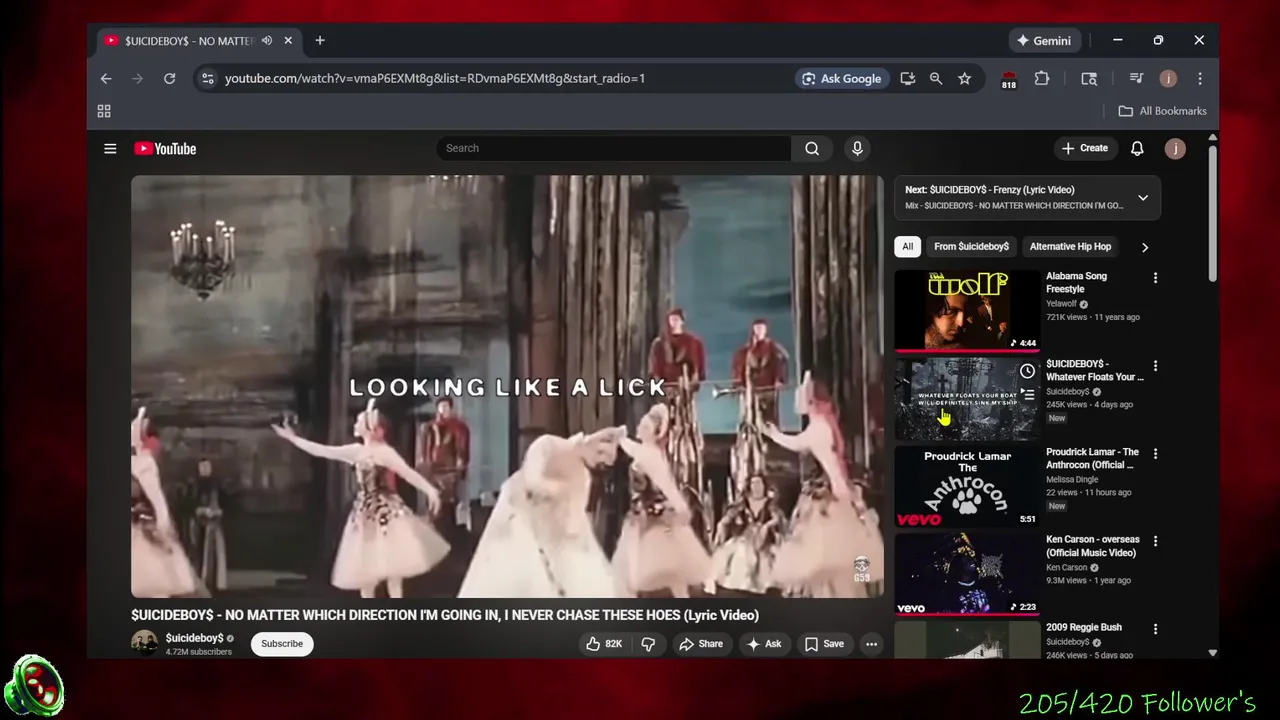Close the $UICIDEBOY$ tab
The width and height of the screenshot is (1280, 720).
pos(288,41)
